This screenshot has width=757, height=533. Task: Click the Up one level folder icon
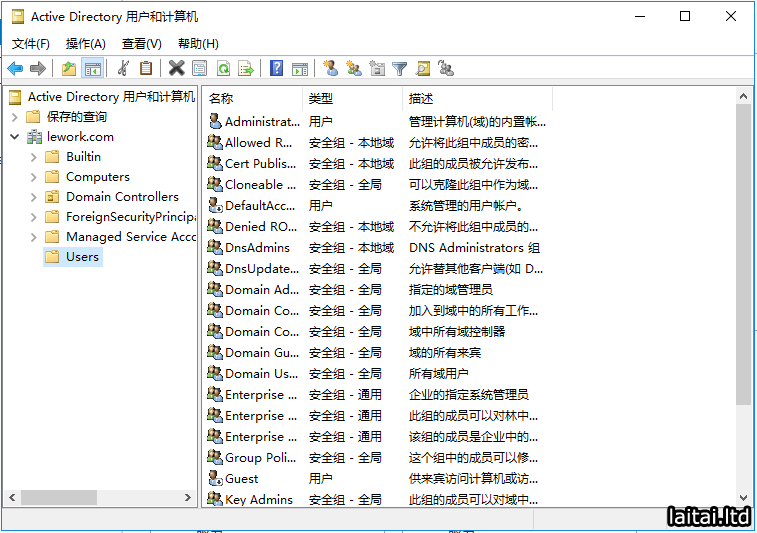pos(68,68)
